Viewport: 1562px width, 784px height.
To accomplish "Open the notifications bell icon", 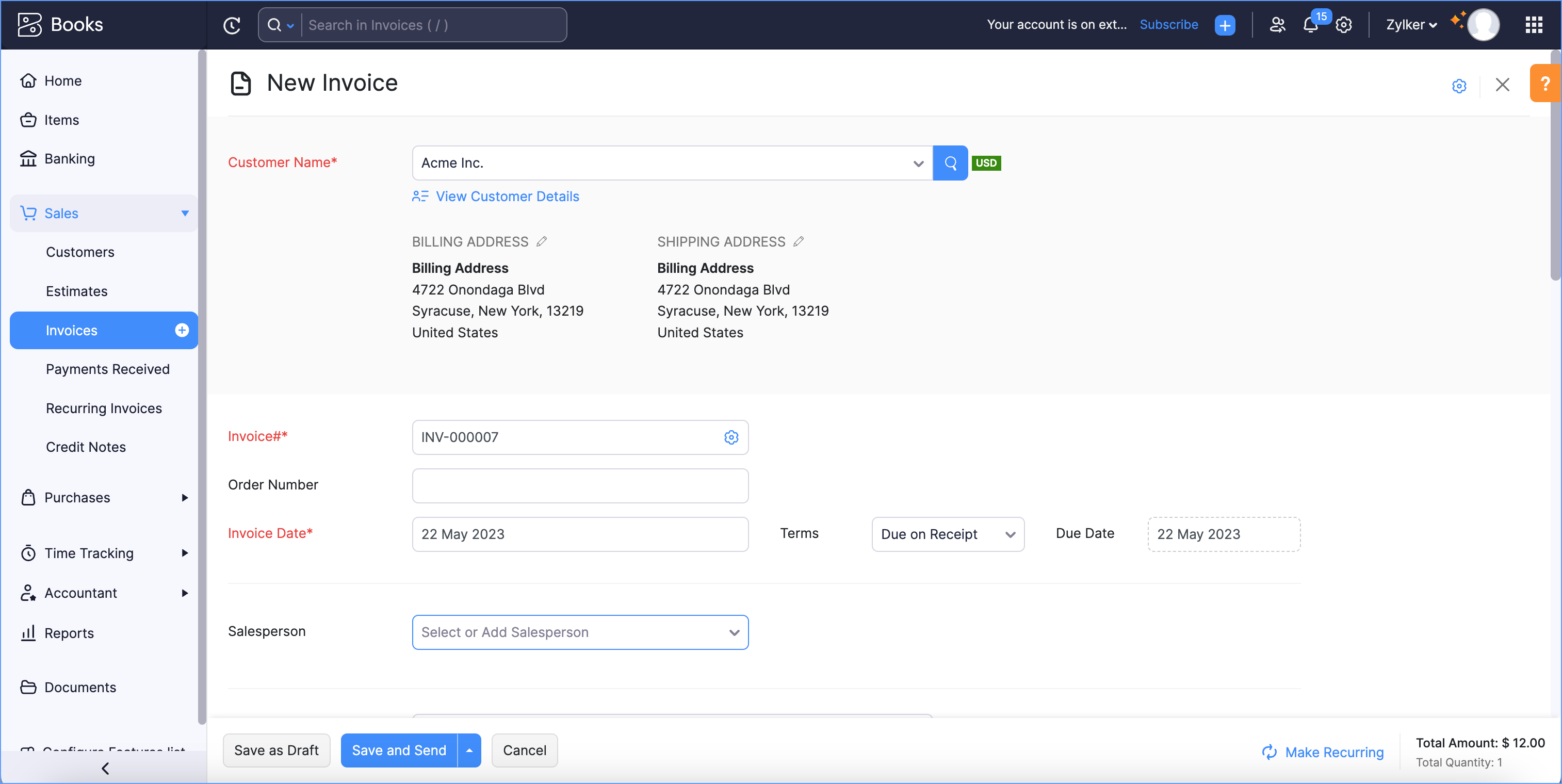I will tap(1310, 25).
